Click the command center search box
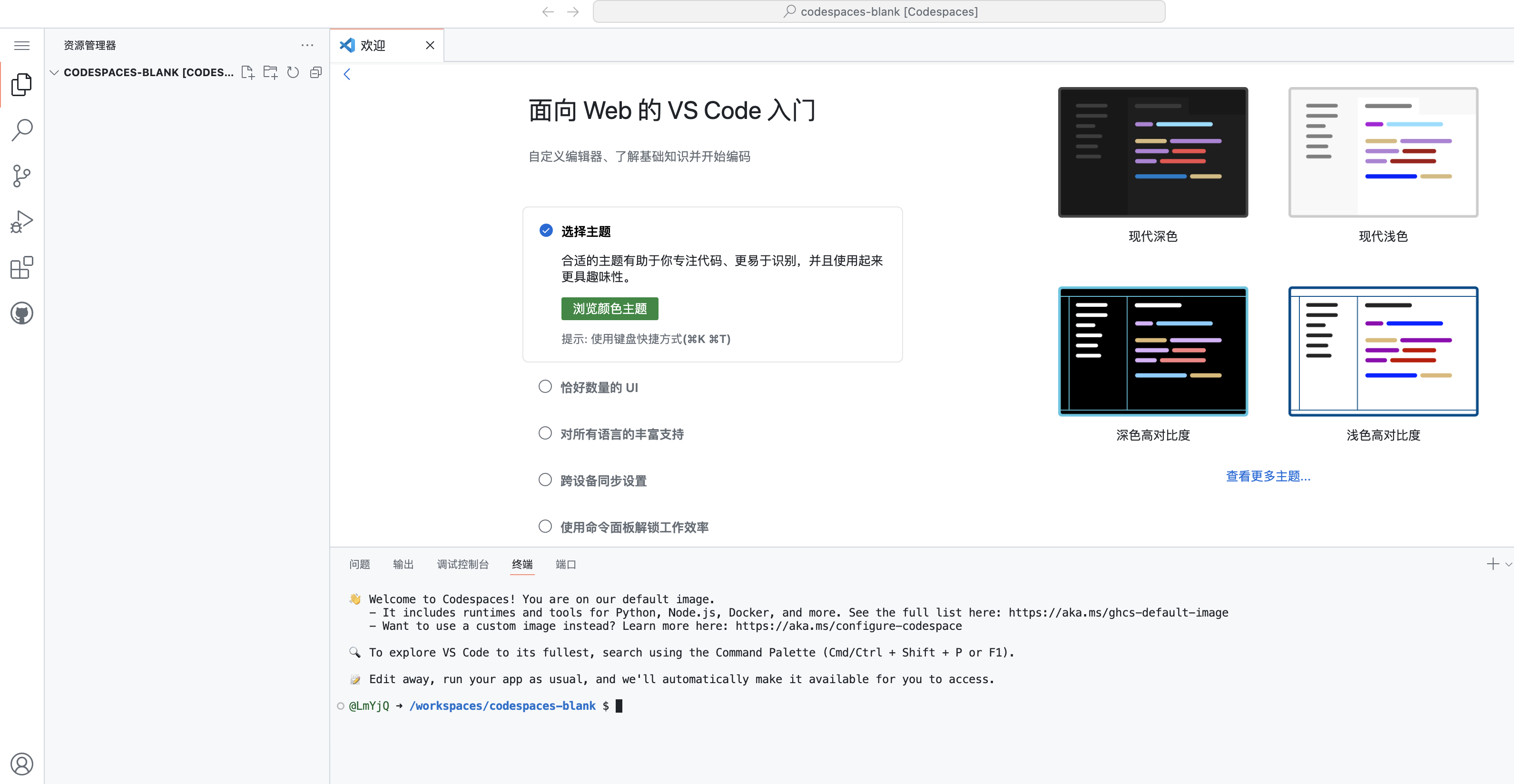This screenshot has height=784, width=1514. pos(879,12)
